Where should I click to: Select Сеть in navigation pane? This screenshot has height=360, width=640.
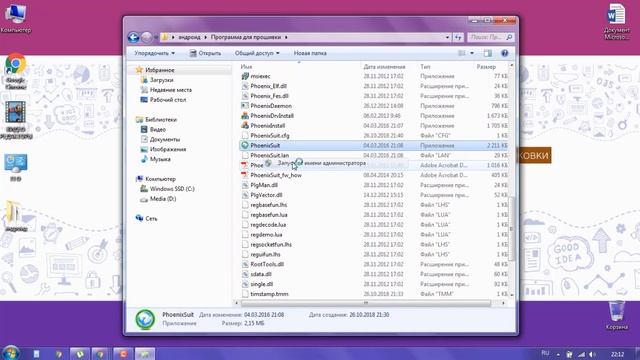coord(151,218)
